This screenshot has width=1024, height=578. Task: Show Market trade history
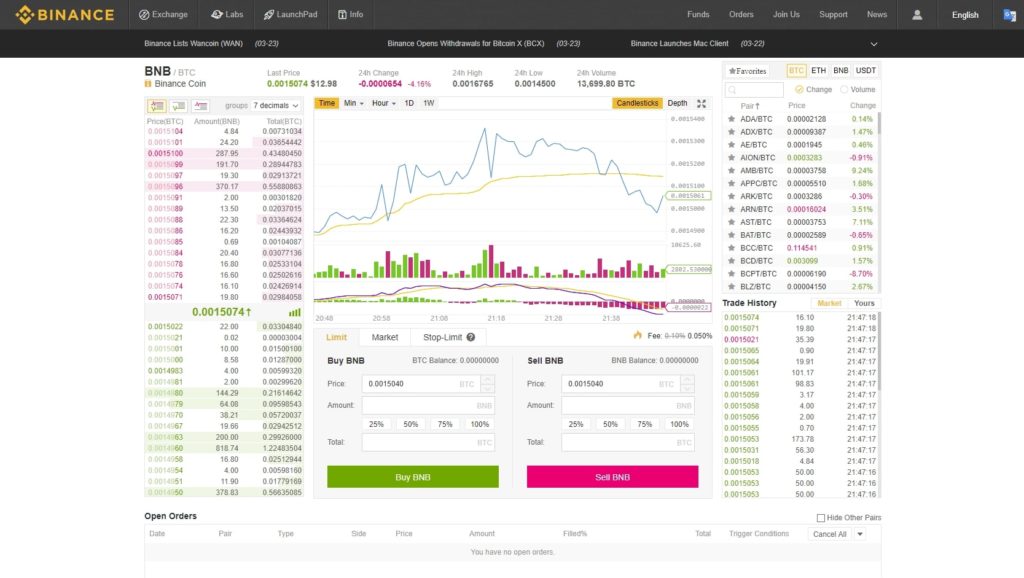829,303
